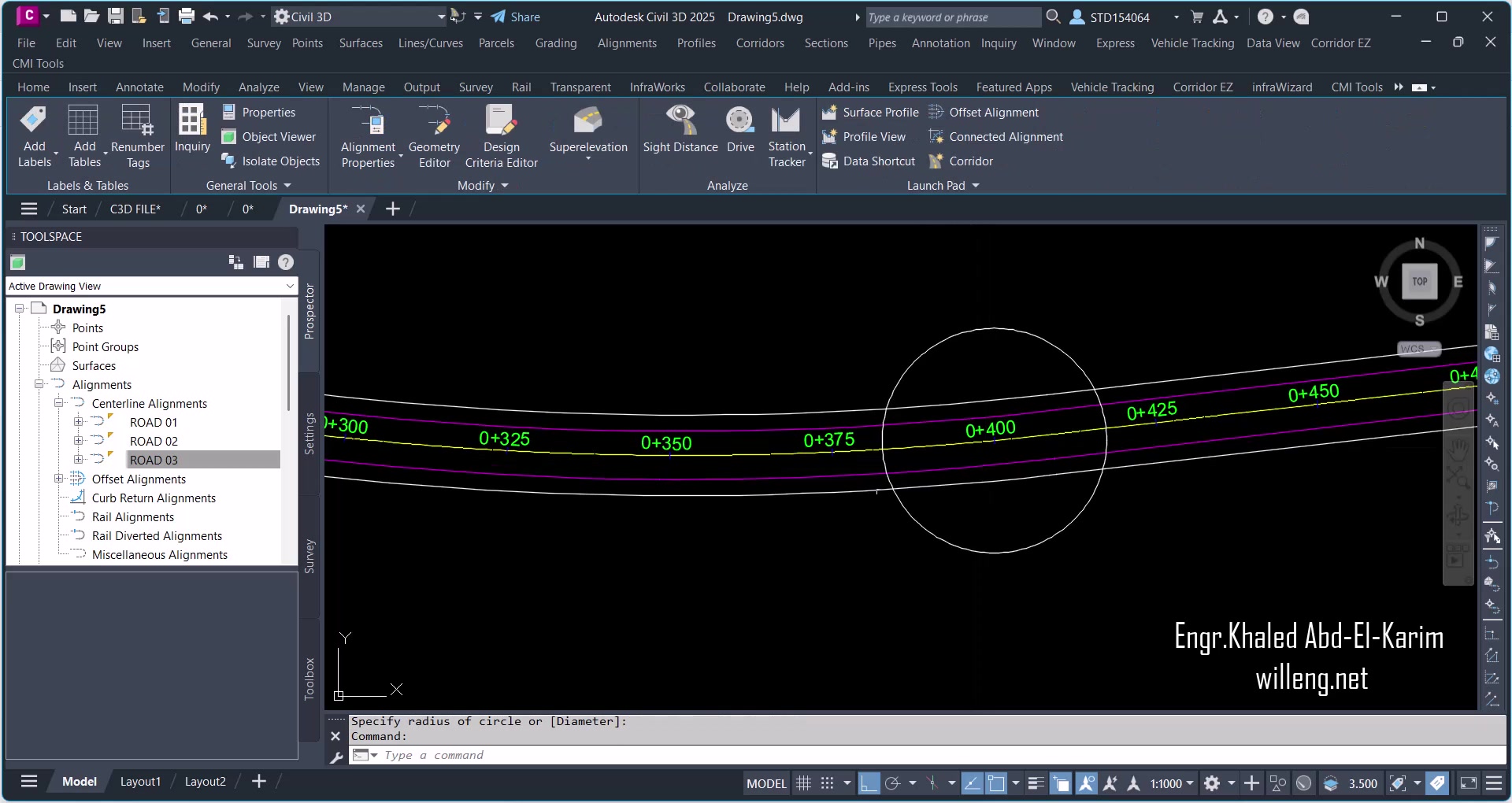Toggle grid display in status bar
Screen dimensions: 1512x803
point(803,783)
